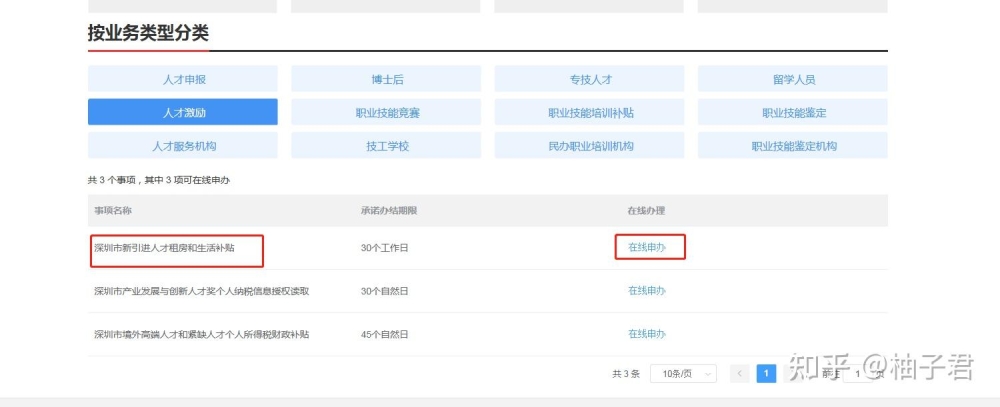Click the previous page arrow
1000x407 pixels.
[x=740, y=374]
